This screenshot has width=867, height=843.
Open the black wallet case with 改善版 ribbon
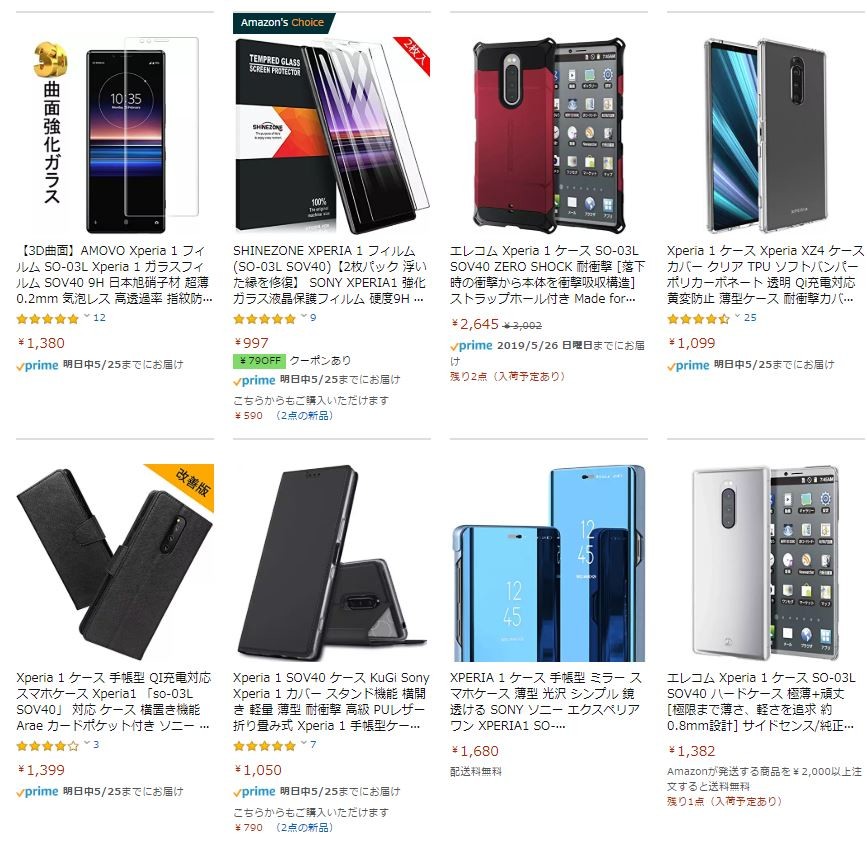[x=115, y=562]
